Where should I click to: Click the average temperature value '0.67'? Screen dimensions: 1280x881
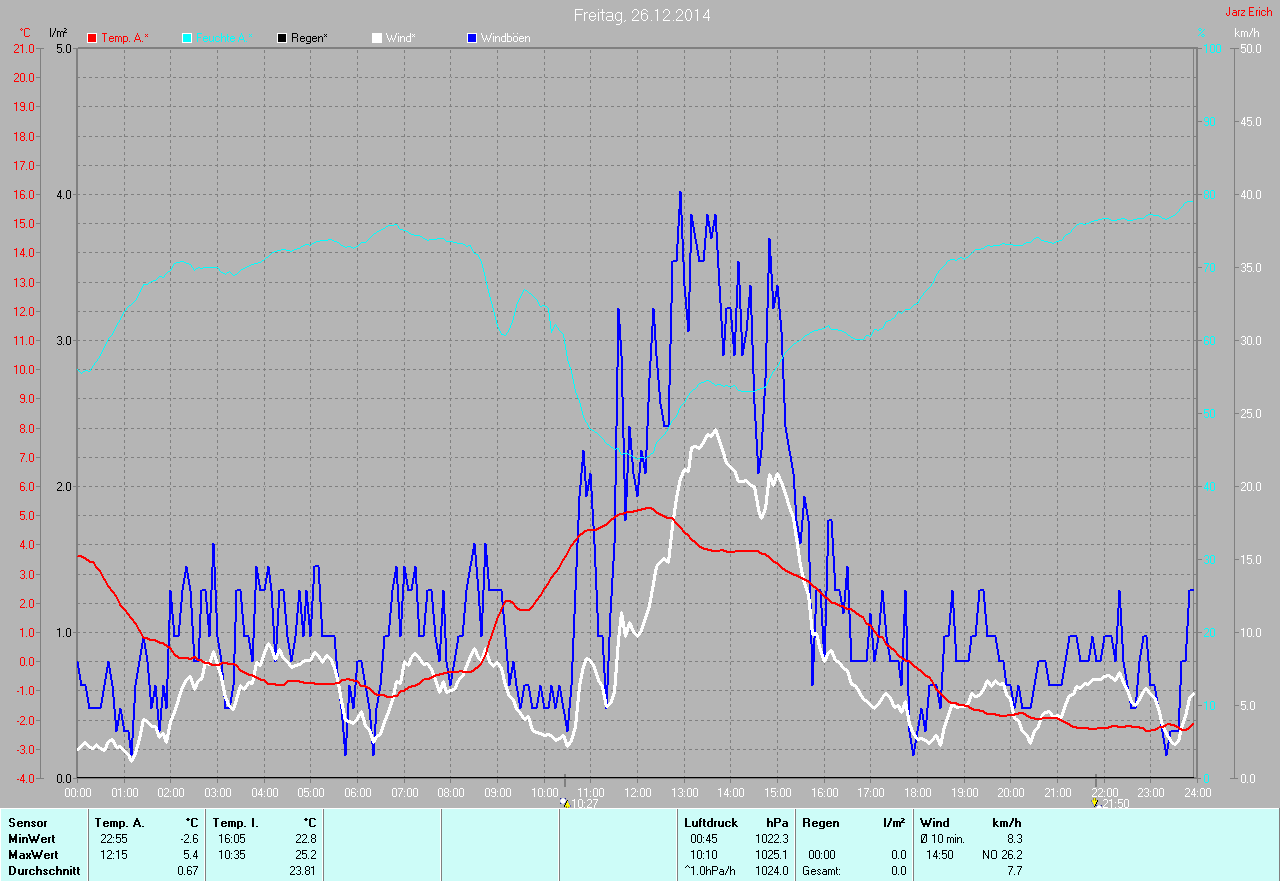click(188, 871)
